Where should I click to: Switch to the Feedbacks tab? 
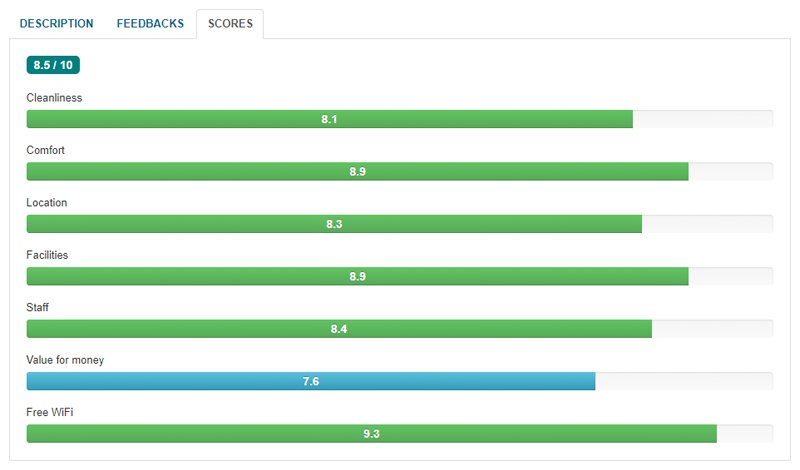(x=150, y=24)
